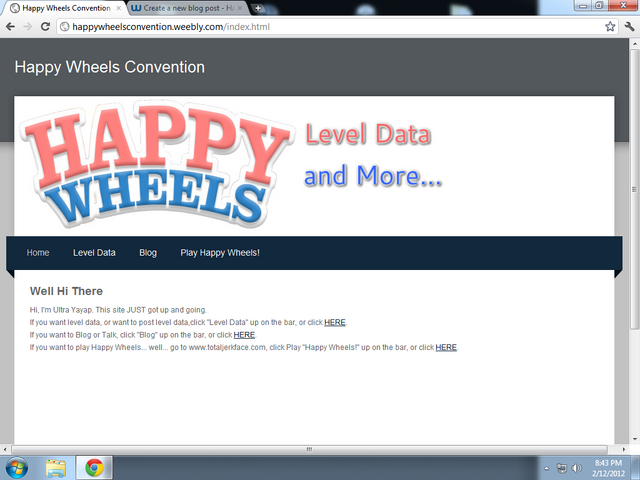640x480 pixels.
Task: Click the horizontal scrollbar right arrow
Action: coord(624,449)
